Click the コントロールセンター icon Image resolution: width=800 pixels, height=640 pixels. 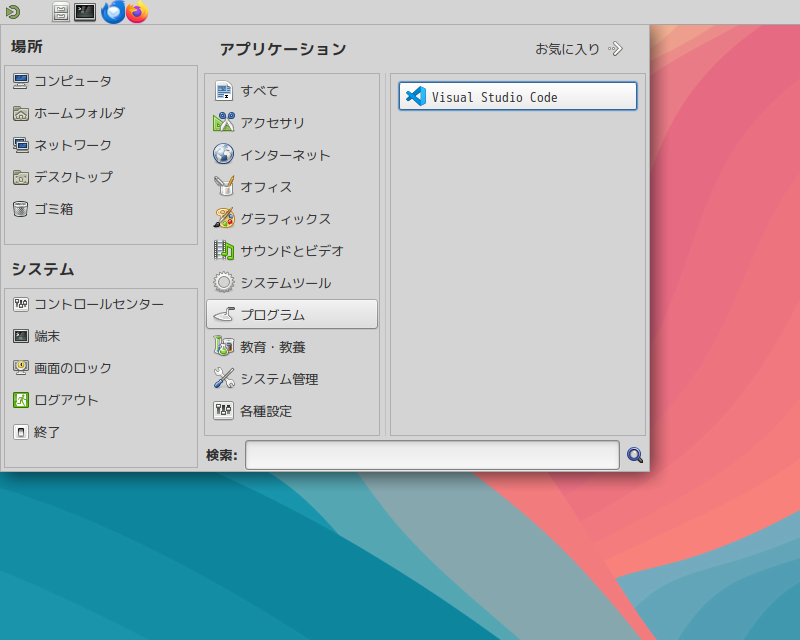[x=20, y=304]
